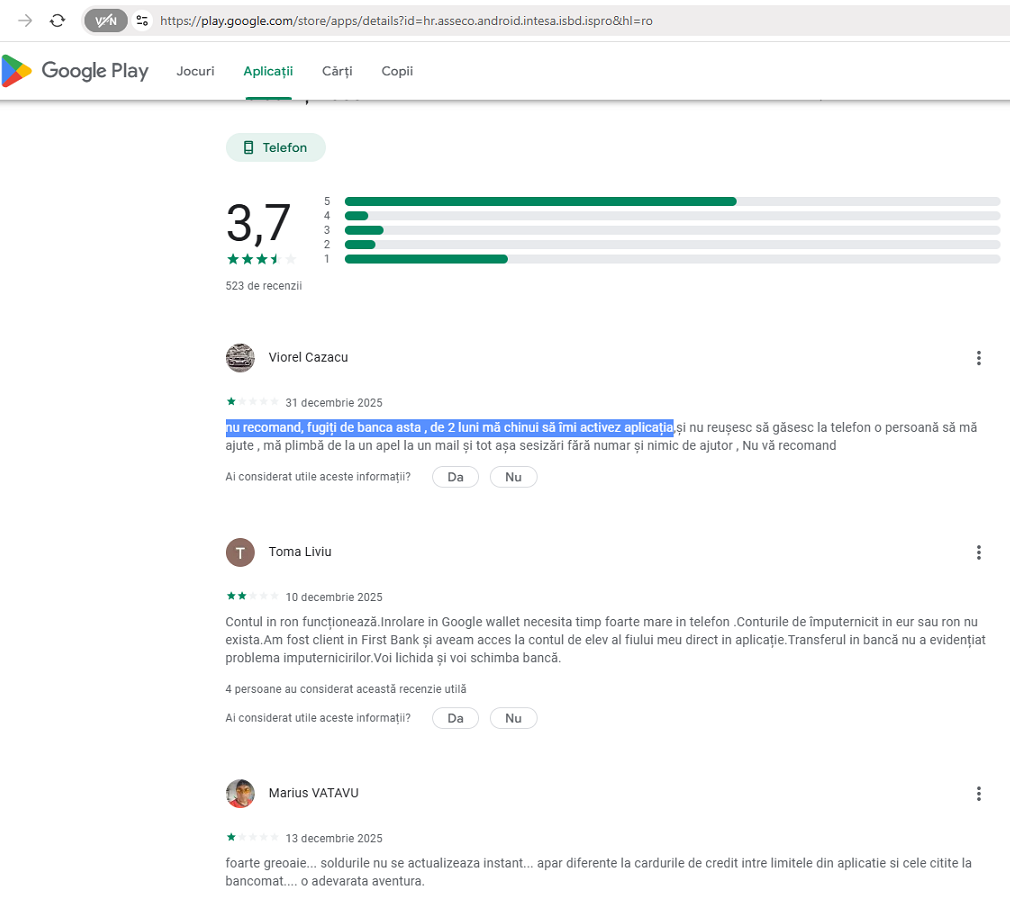The height and width of the screenshot is (901, 1010).
Task: Open the Cărți tab
Action: coord(337,71)
